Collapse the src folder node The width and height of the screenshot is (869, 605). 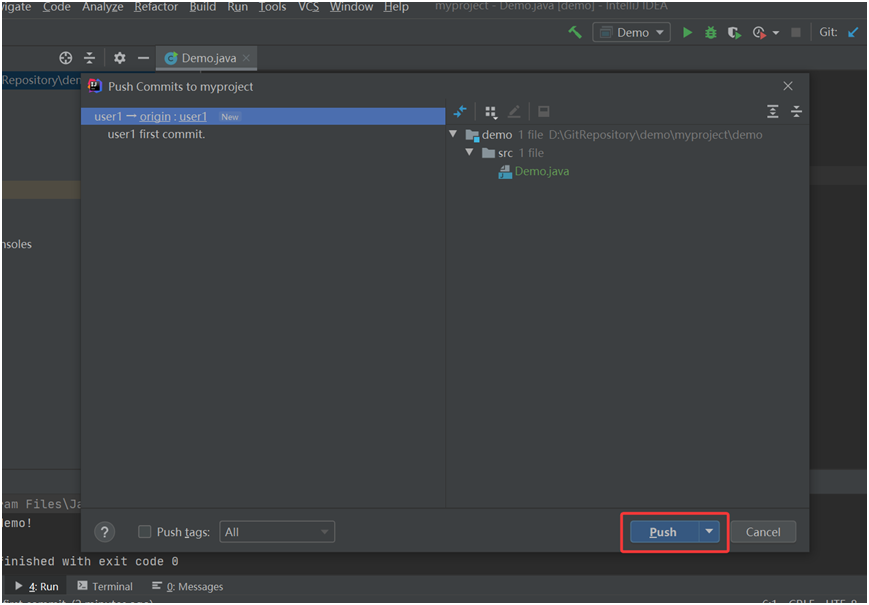tap(470, 152)
